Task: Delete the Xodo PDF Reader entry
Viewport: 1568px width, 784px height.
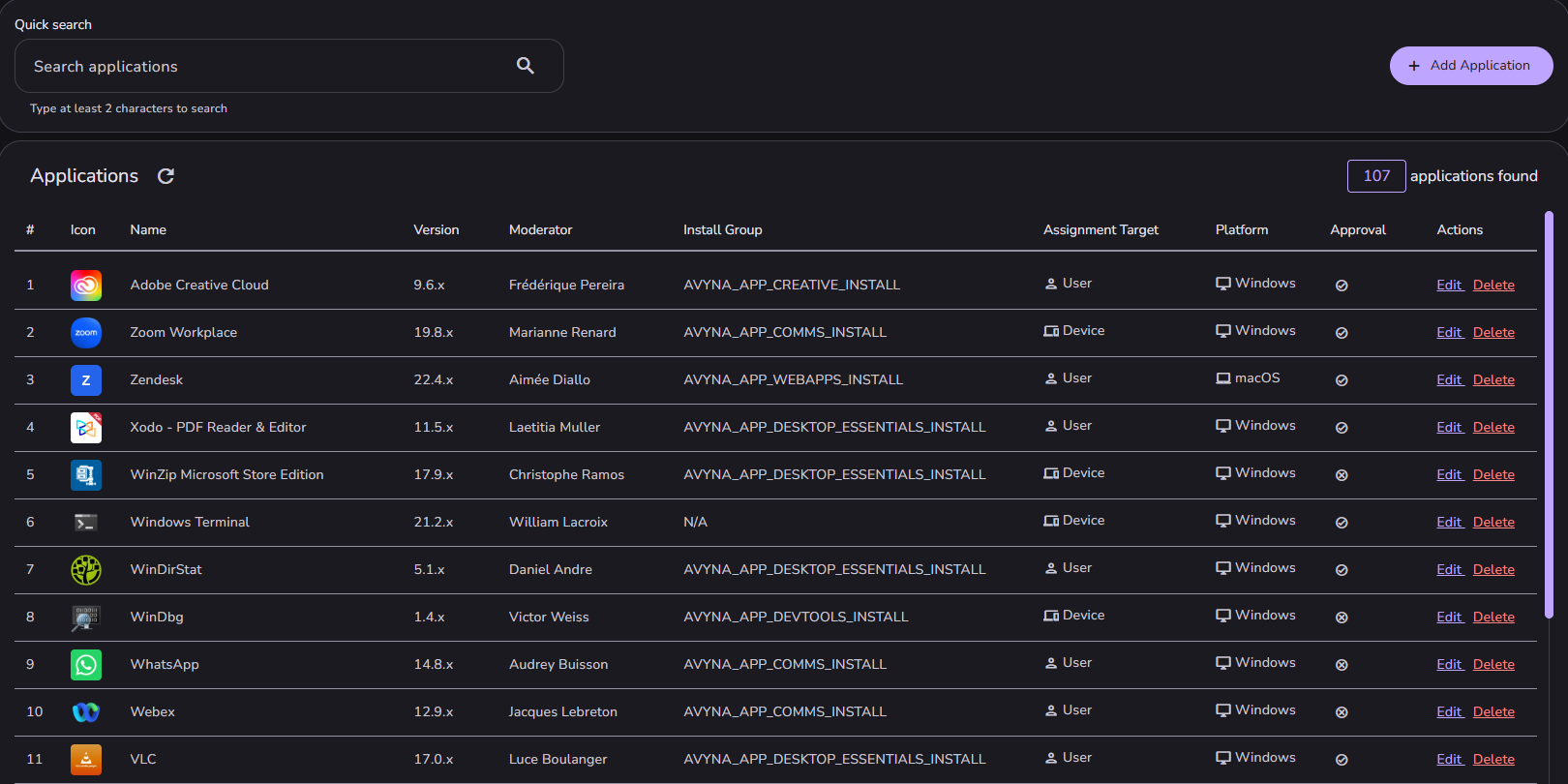Action: pos(1493,428)
